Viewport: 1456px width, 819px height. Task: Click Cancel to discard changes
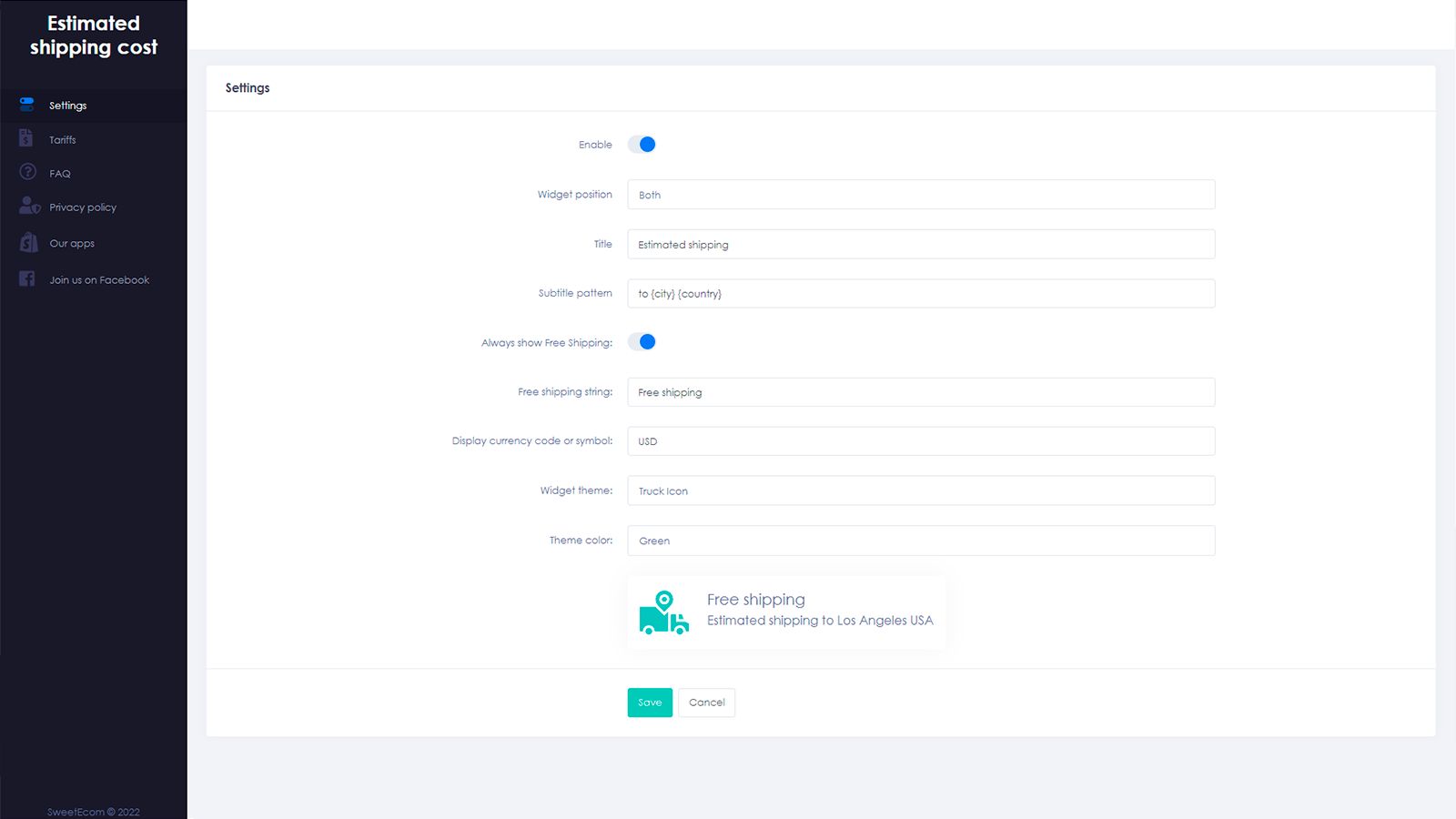(706, 703)
